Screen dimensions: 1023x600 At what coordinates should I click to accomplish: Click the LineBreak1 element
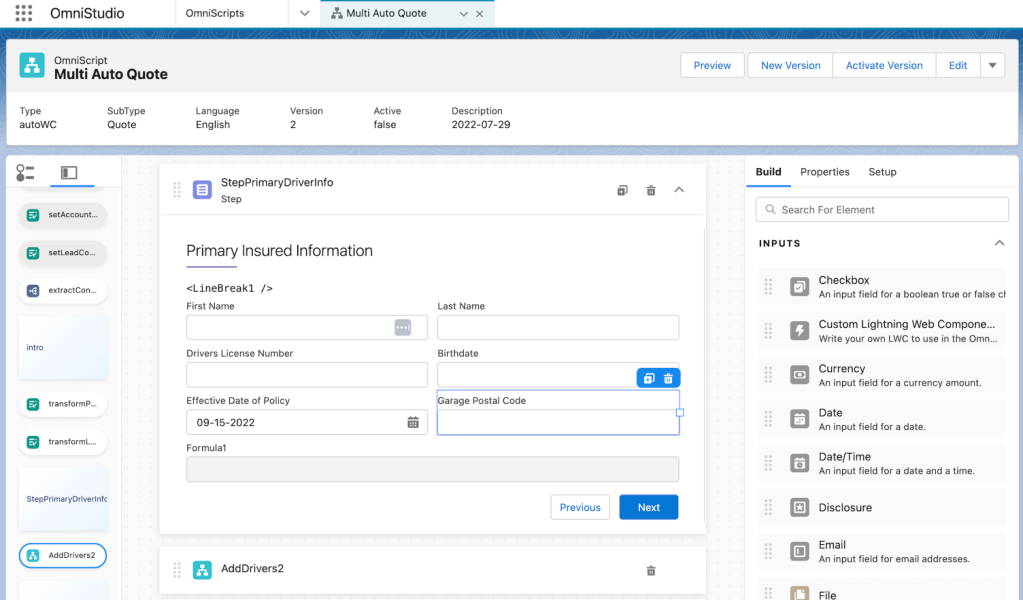[230, 288]
